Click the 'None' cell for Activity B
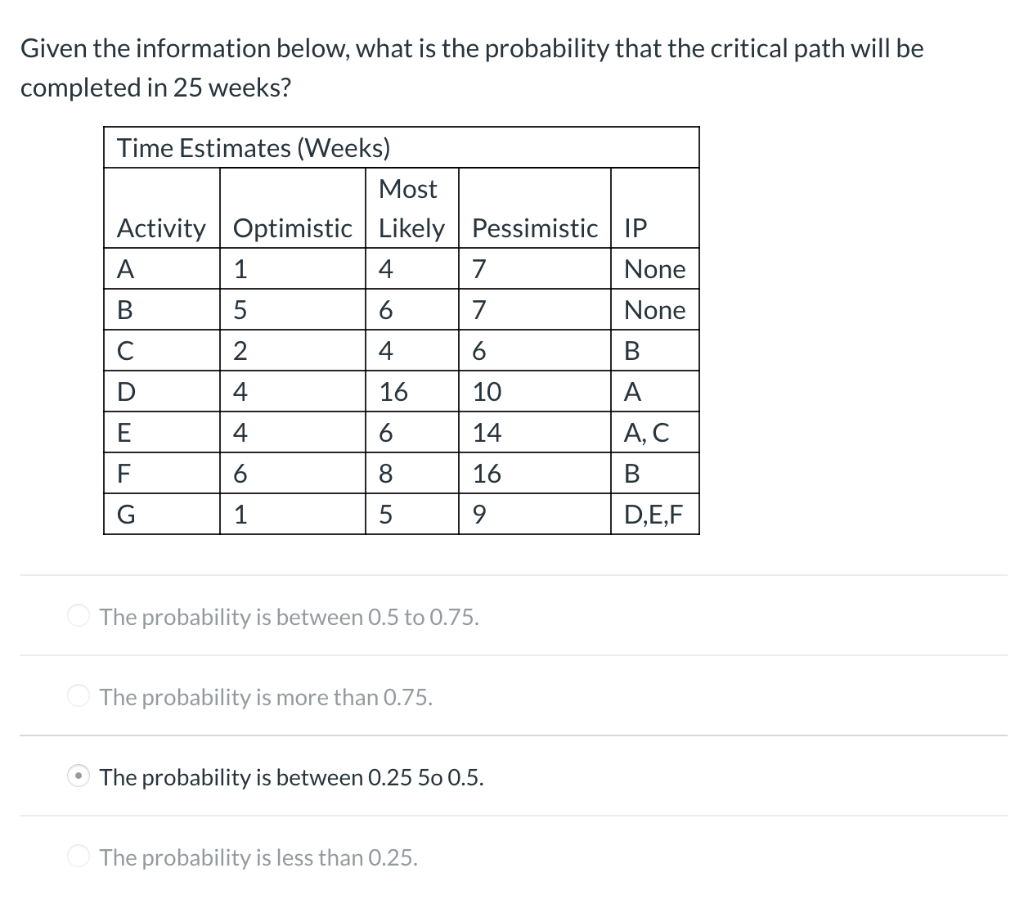 coord(655,309)
